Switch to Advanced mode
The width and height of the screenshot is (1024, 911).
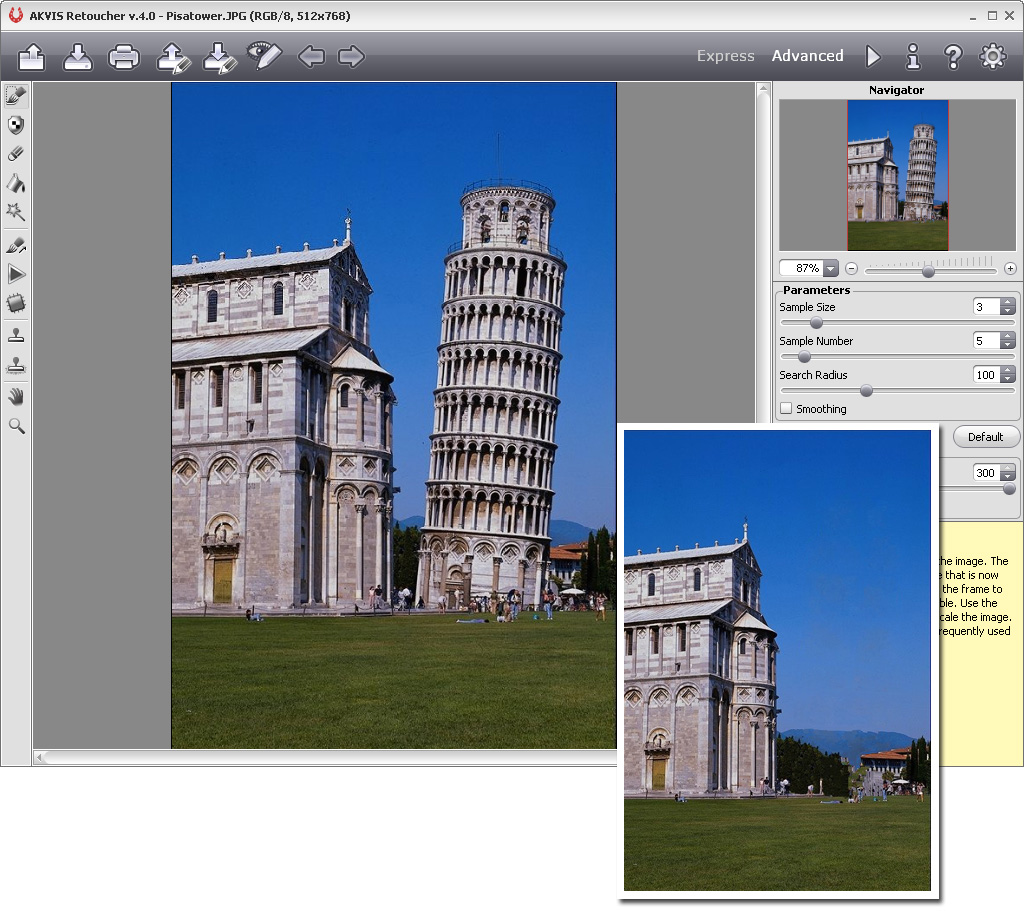807,56
